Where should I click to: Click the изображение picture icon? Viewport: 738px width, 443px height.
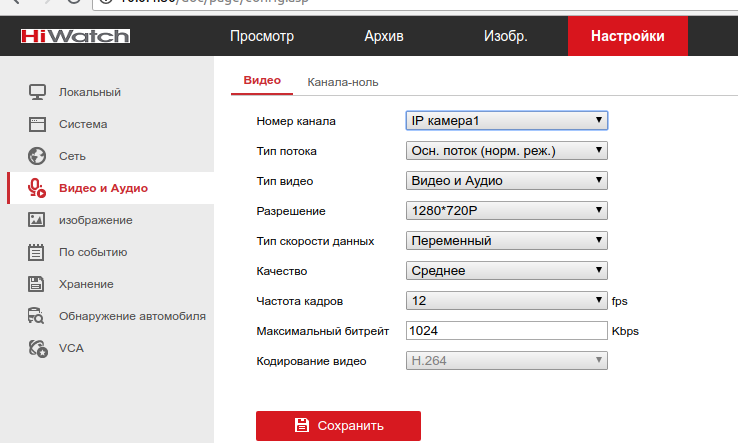pyautogui.click(x=37, y=220)
